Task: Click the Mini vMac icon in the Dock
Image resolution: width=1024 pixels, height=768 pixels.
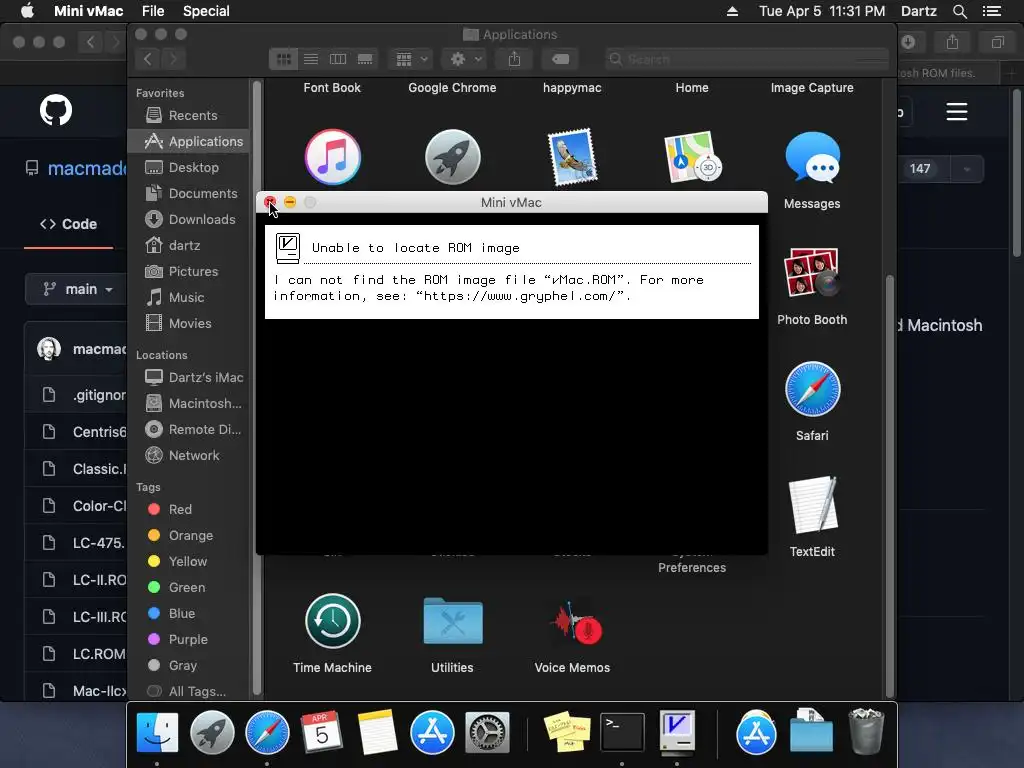Action: point(677,732)
